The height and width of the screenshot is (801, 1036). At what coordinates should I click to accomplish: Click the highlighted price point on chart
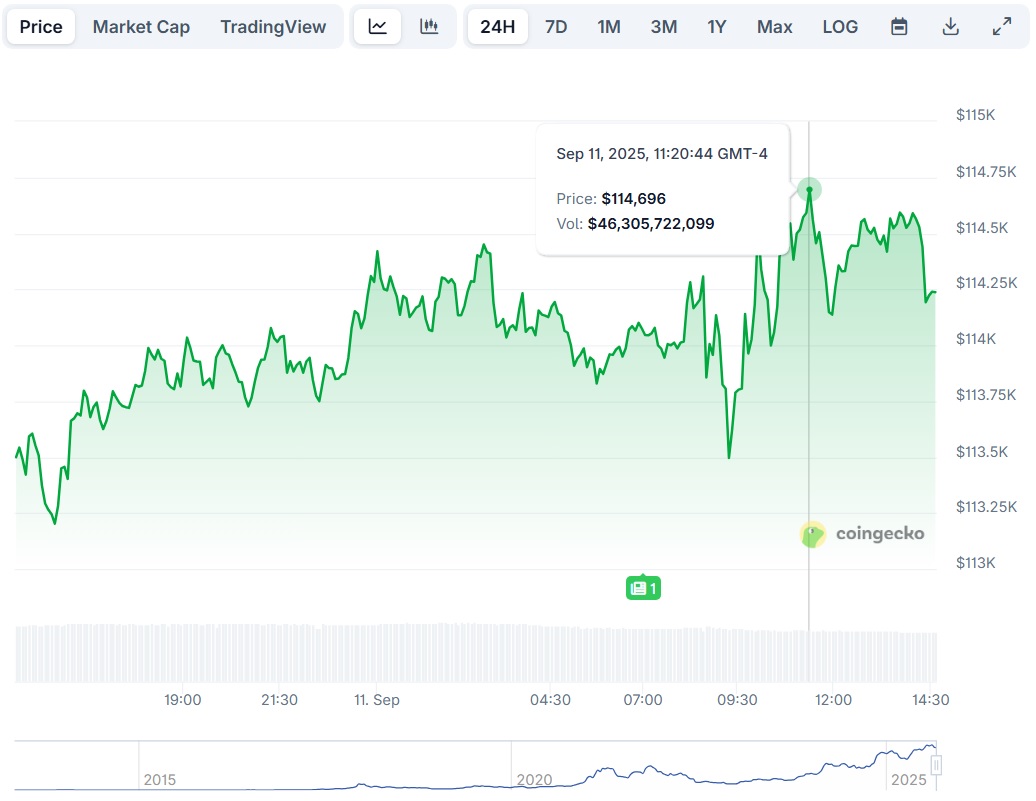(809, 189)
